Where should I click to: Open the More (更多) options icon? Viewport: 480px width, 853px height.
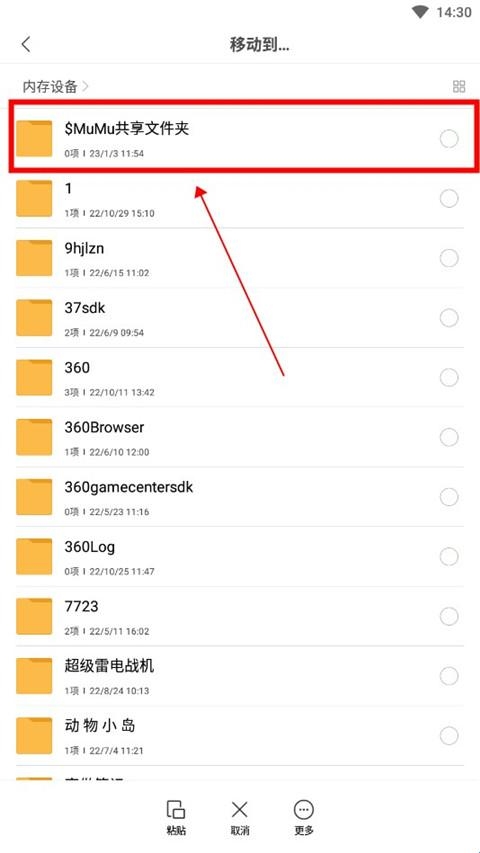(304, 811)
